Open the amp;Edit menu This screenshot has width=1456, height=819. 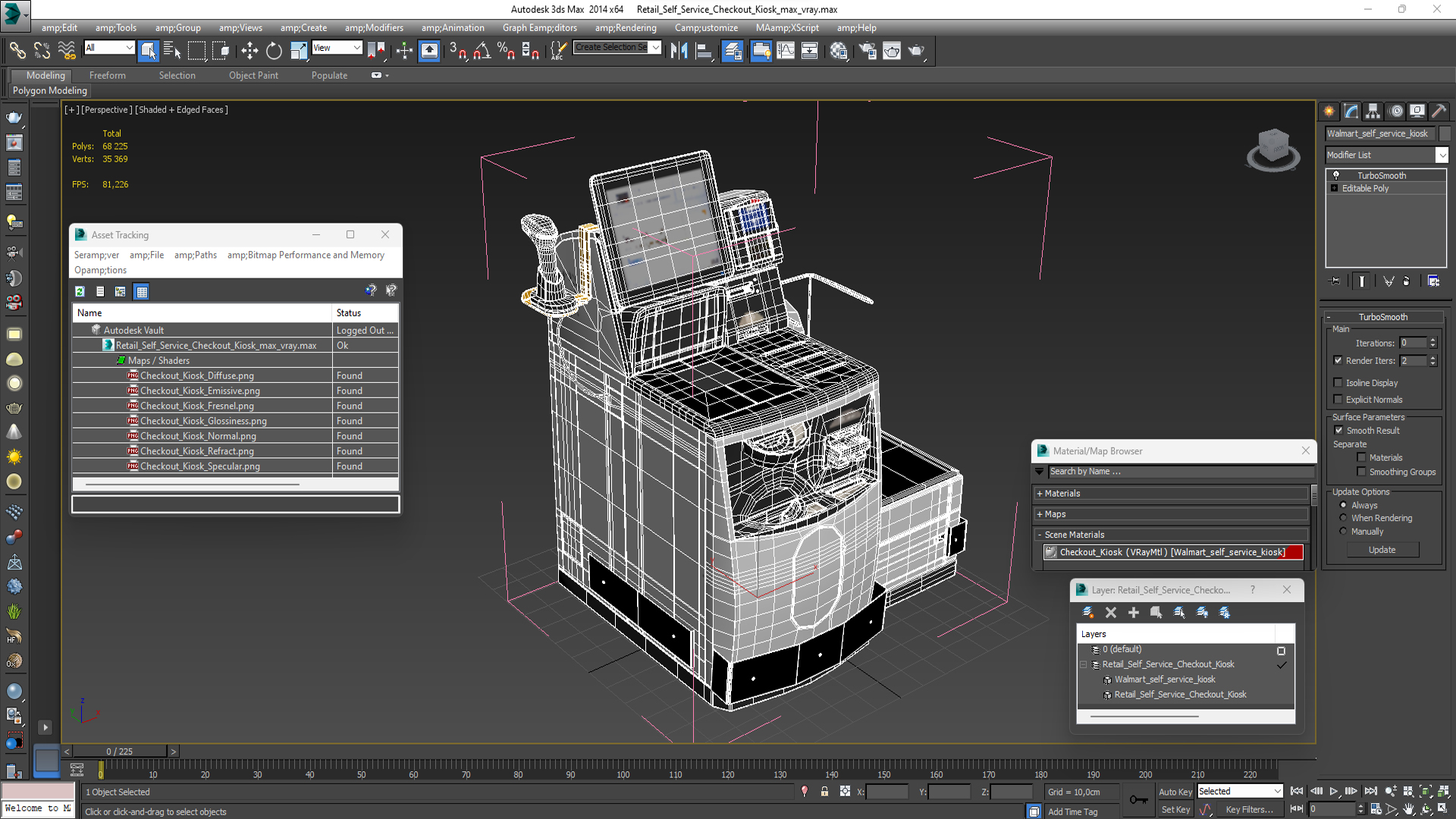pyautogui.click(x=59, y=28)
